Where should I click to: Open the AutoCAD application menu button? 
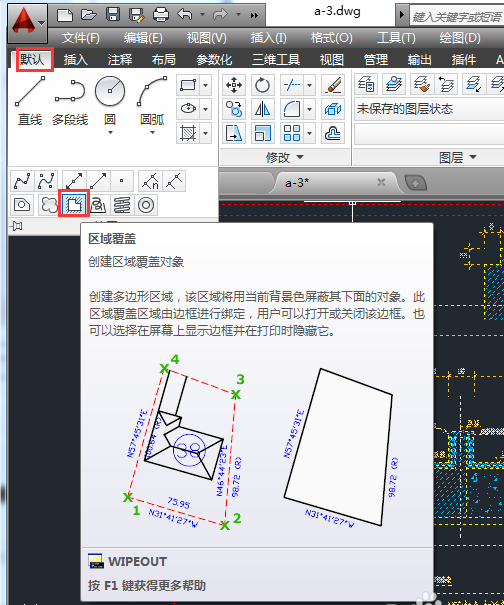27,23
